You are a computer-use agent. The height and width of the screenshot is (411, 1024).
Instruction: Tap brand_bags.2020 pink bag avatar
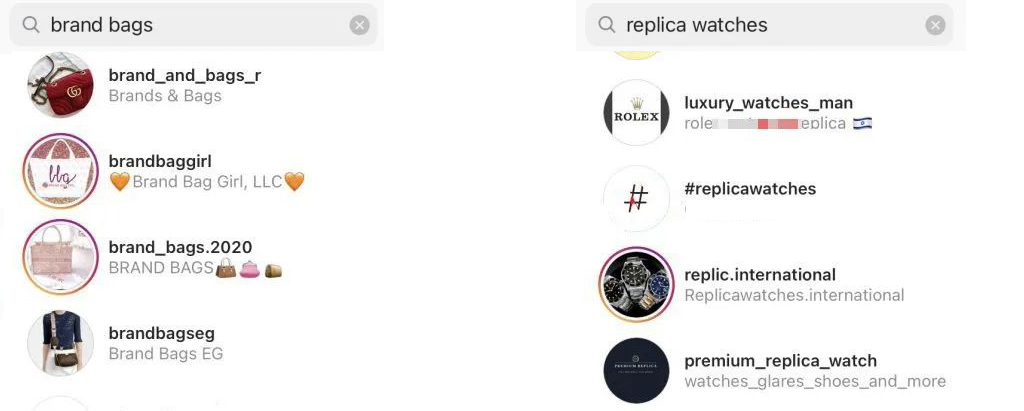pos(61,257)
